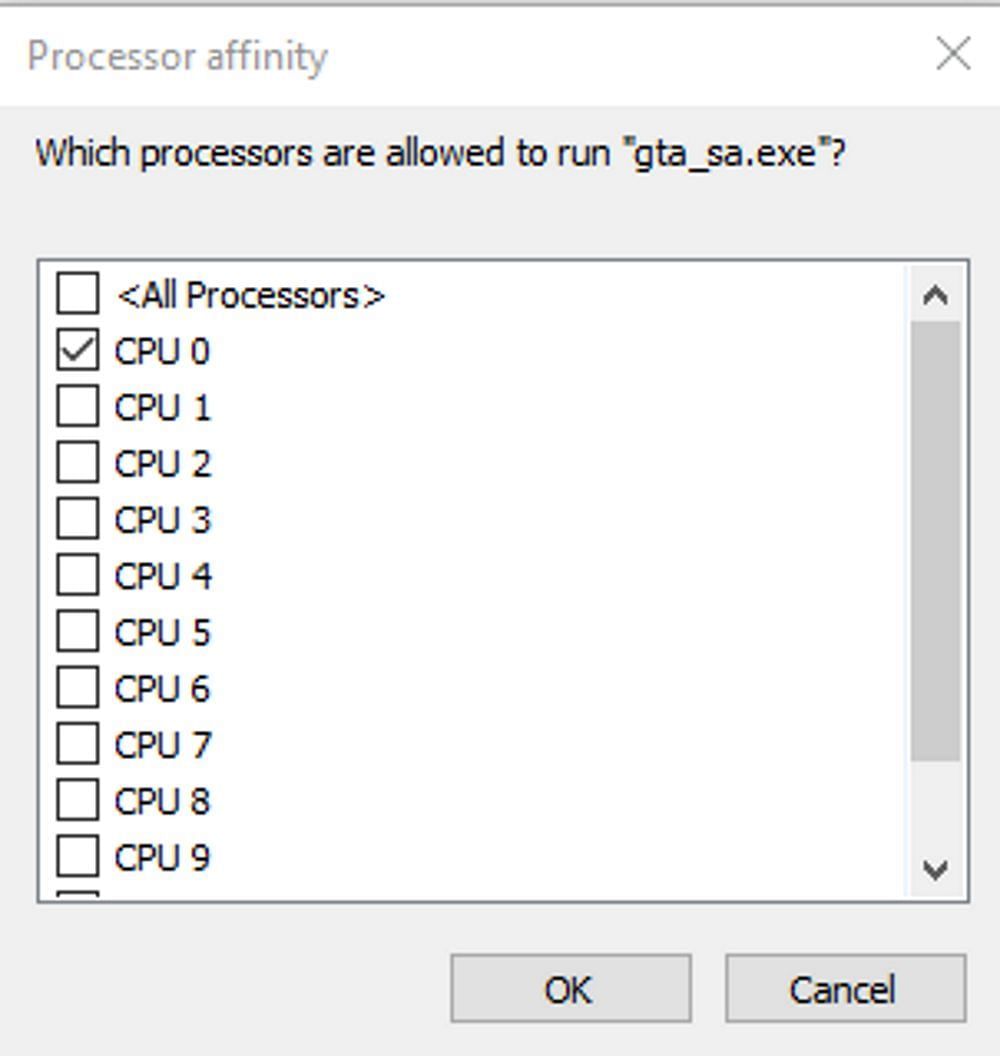Screen dimensions: 1000x1056
Task: Enable CPU 4 for gta_sa.exe
Action: pyautogui.click(x=78, y=575)
